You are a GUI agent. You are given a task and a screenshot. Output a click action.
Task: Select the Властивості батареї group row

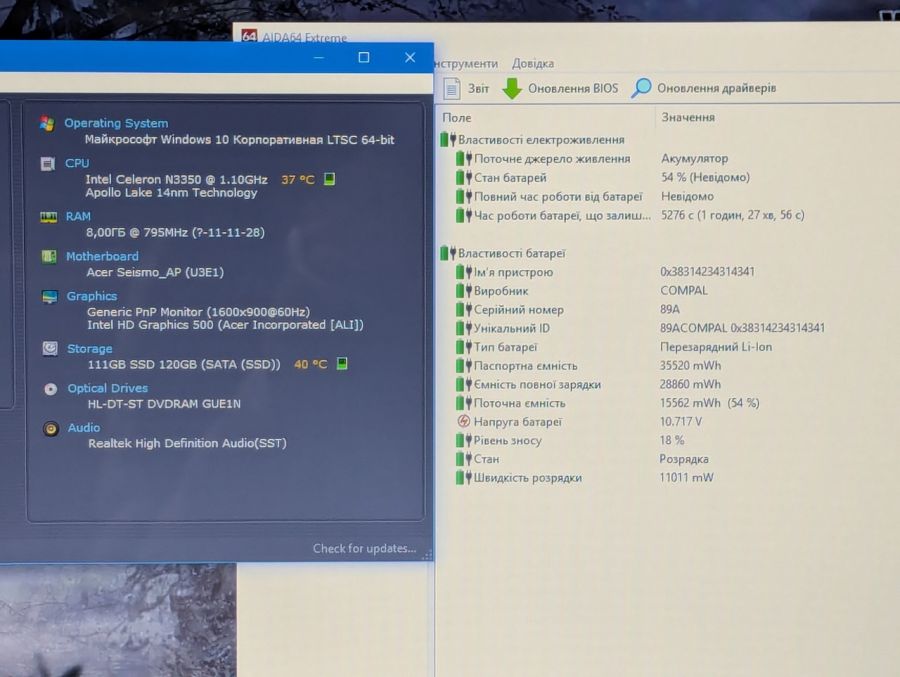click(503, 253)
